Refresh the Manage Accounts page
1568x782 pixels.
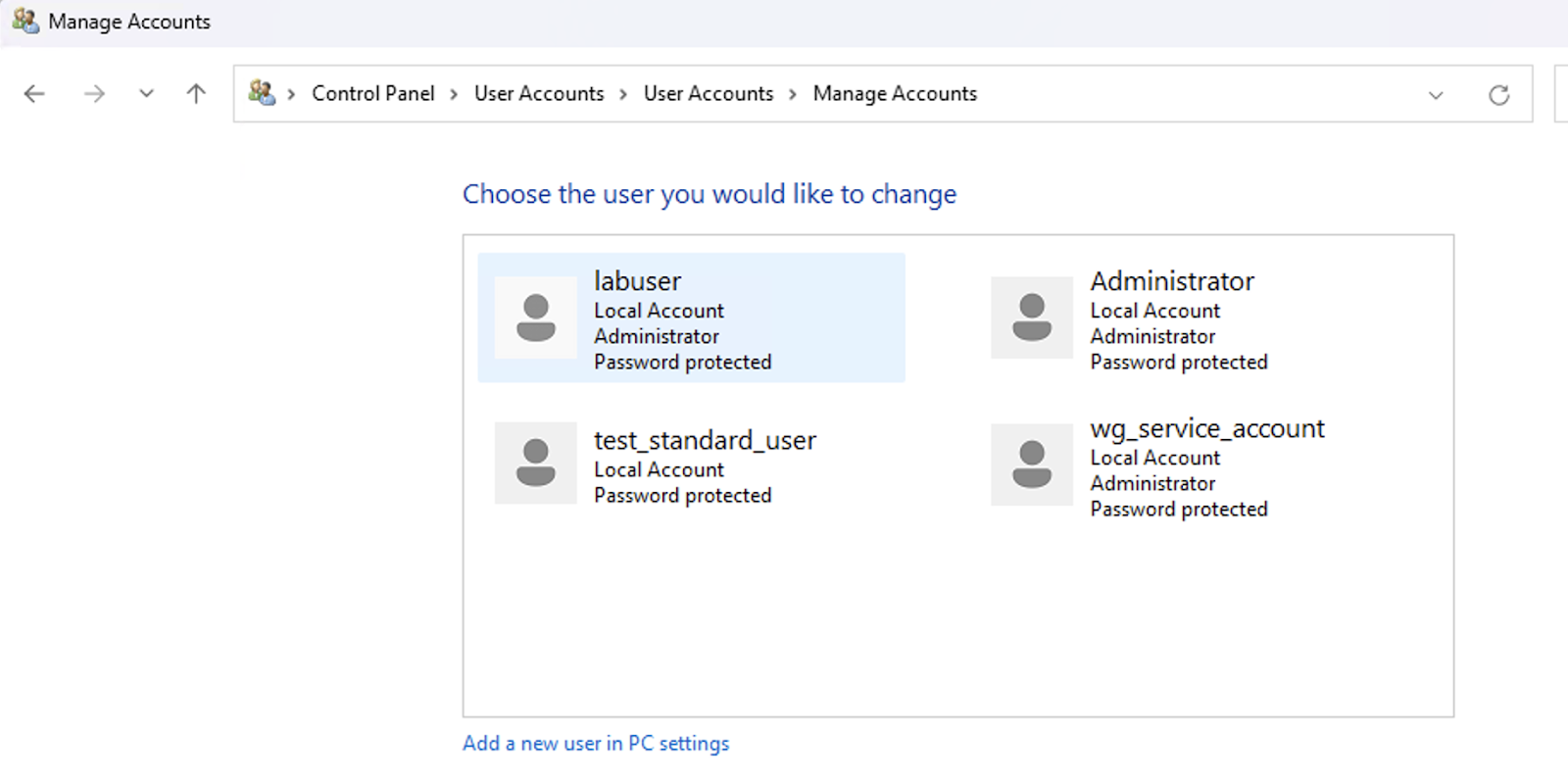(1498, 95)
